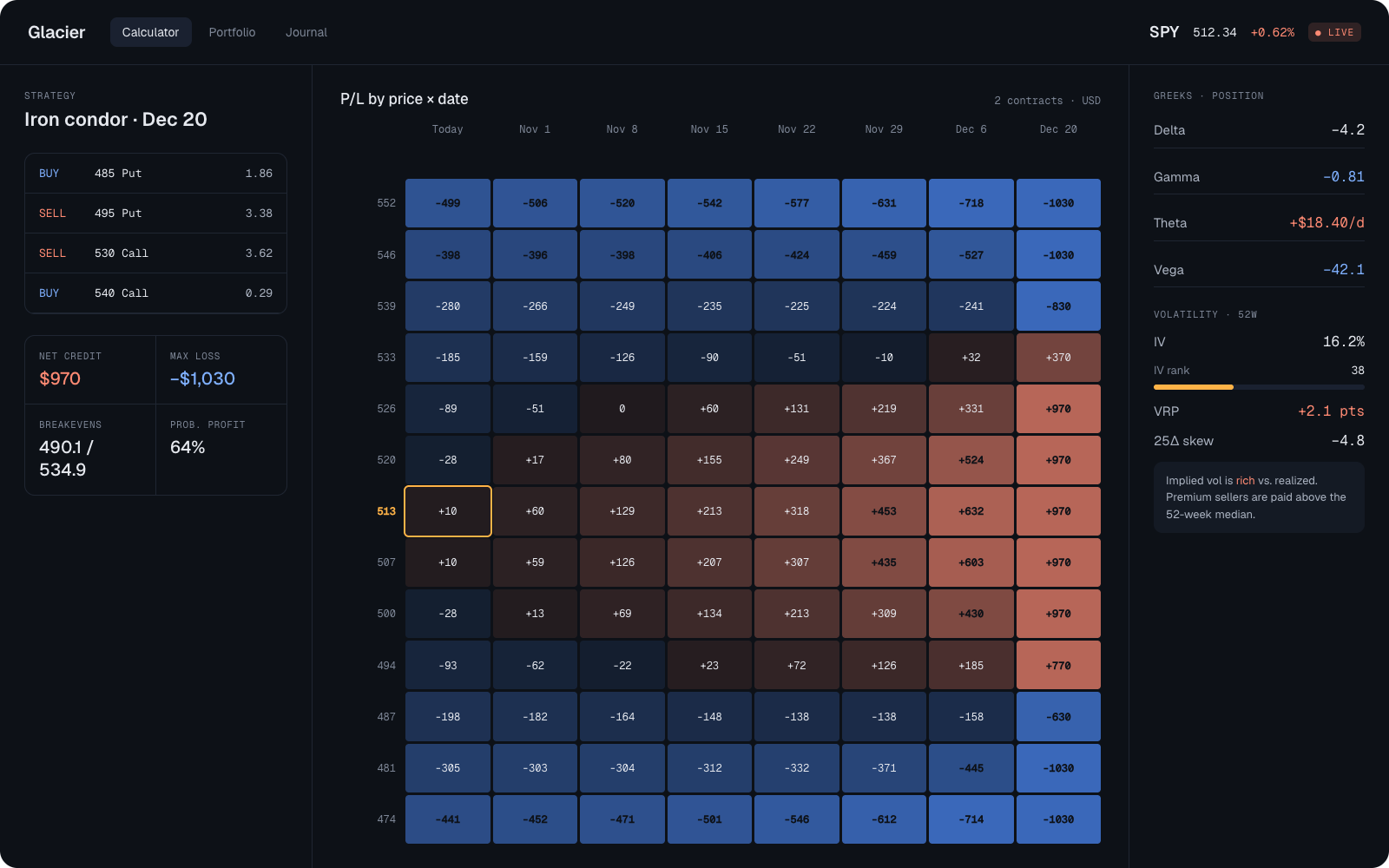This screenshot has height=868, width=1389.
Task: Select the BUY 540 Call leg
Action: [x=155, y=293]
